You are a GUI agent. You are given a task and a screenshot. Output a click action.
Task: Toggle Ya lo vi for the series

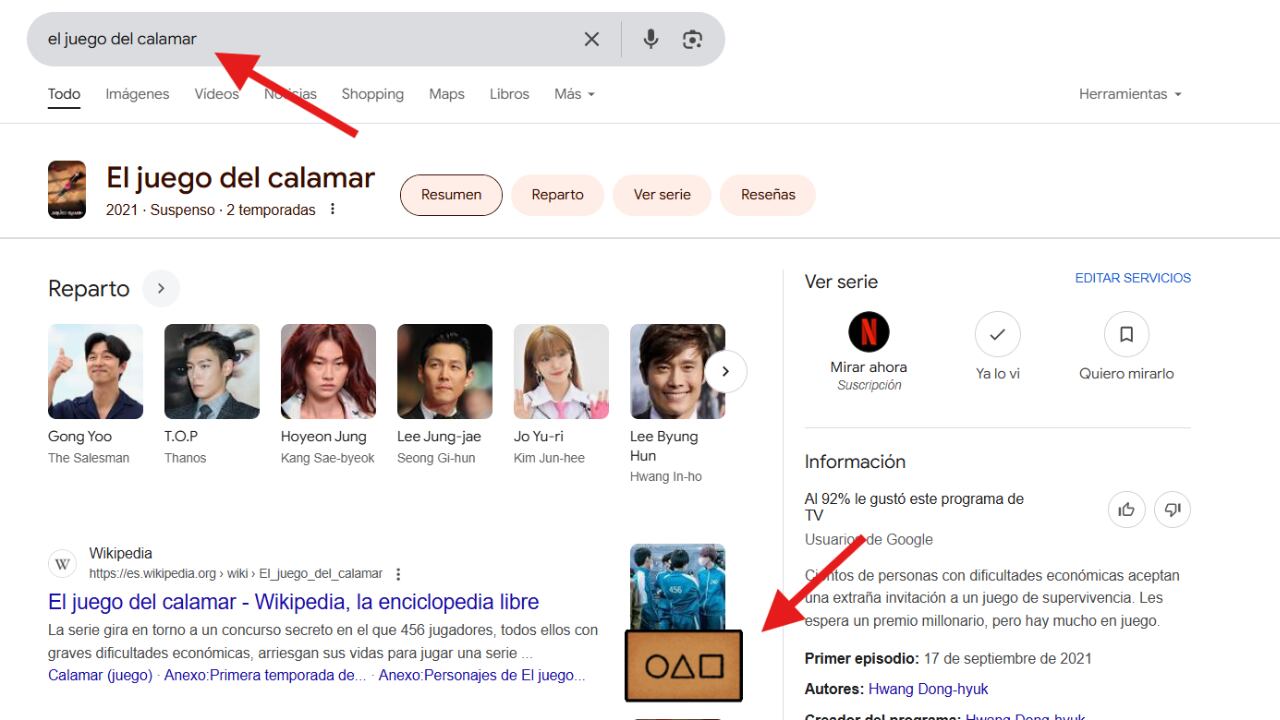click(x=997, y=333)
